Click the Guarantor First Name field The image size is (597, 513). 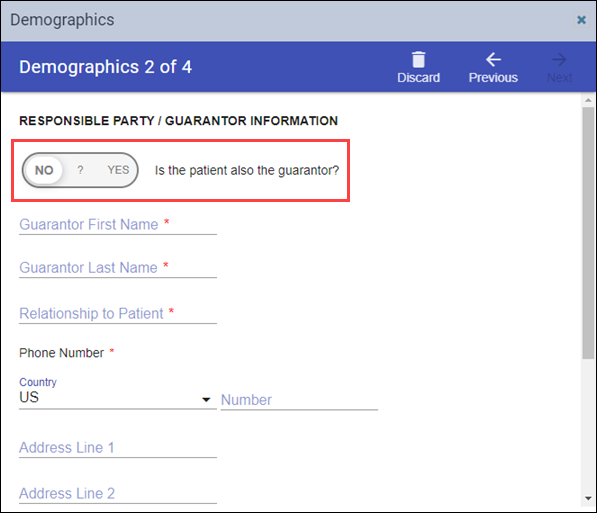(x=118, y=224)
